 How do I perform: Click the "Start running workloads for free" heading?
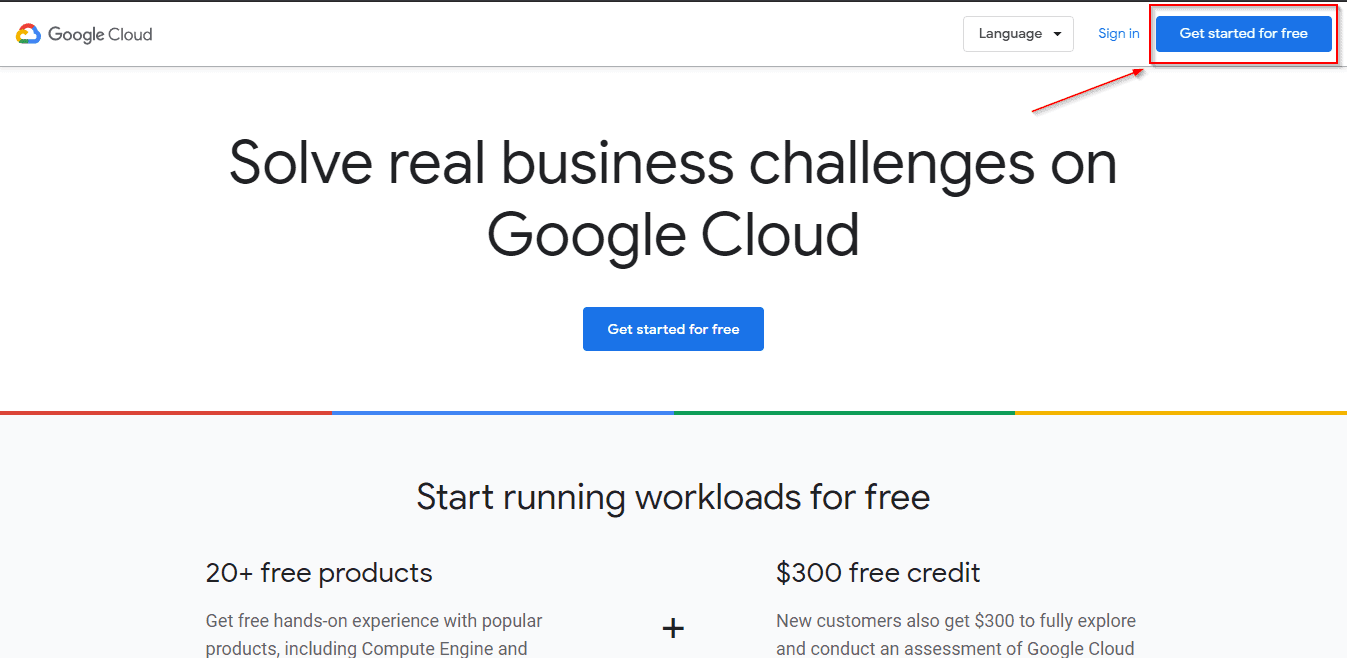(x=673, y=496)
